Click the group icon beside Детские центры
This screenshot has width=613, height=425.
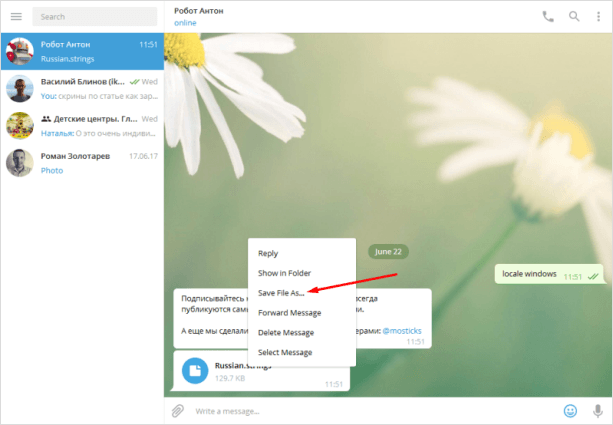[46, 118]
